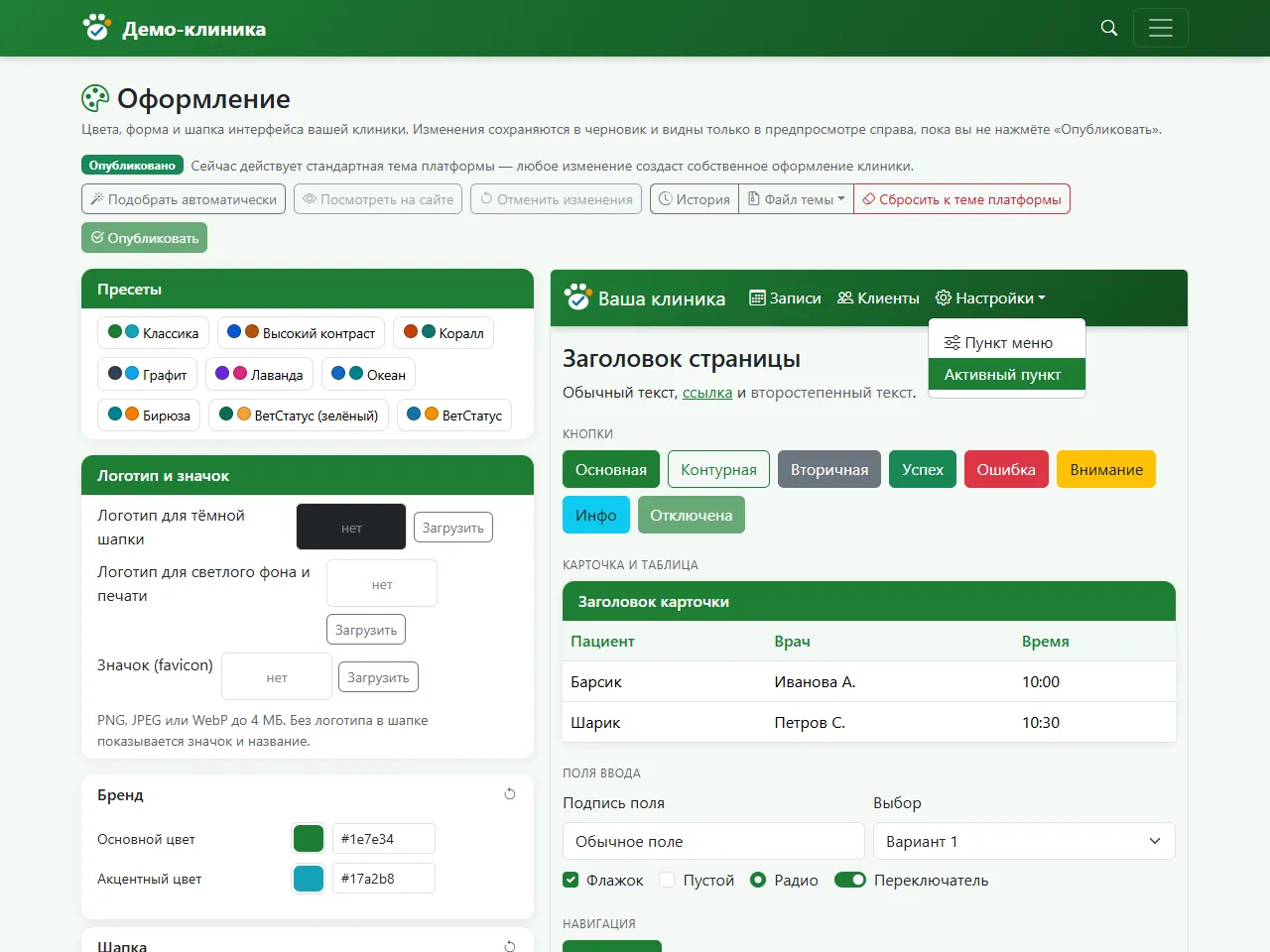Click the Контурная sample button
The height and width of the screenshot is (952, 1270).
tap(718, 469)
